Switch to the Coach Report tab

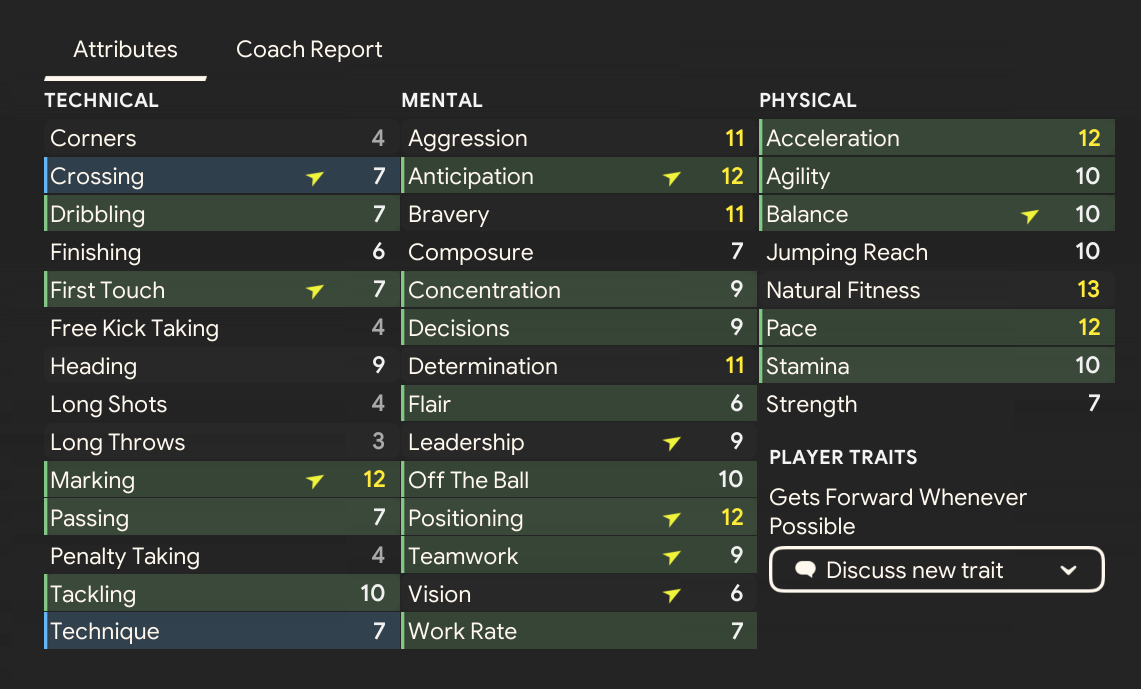(309, 50)
